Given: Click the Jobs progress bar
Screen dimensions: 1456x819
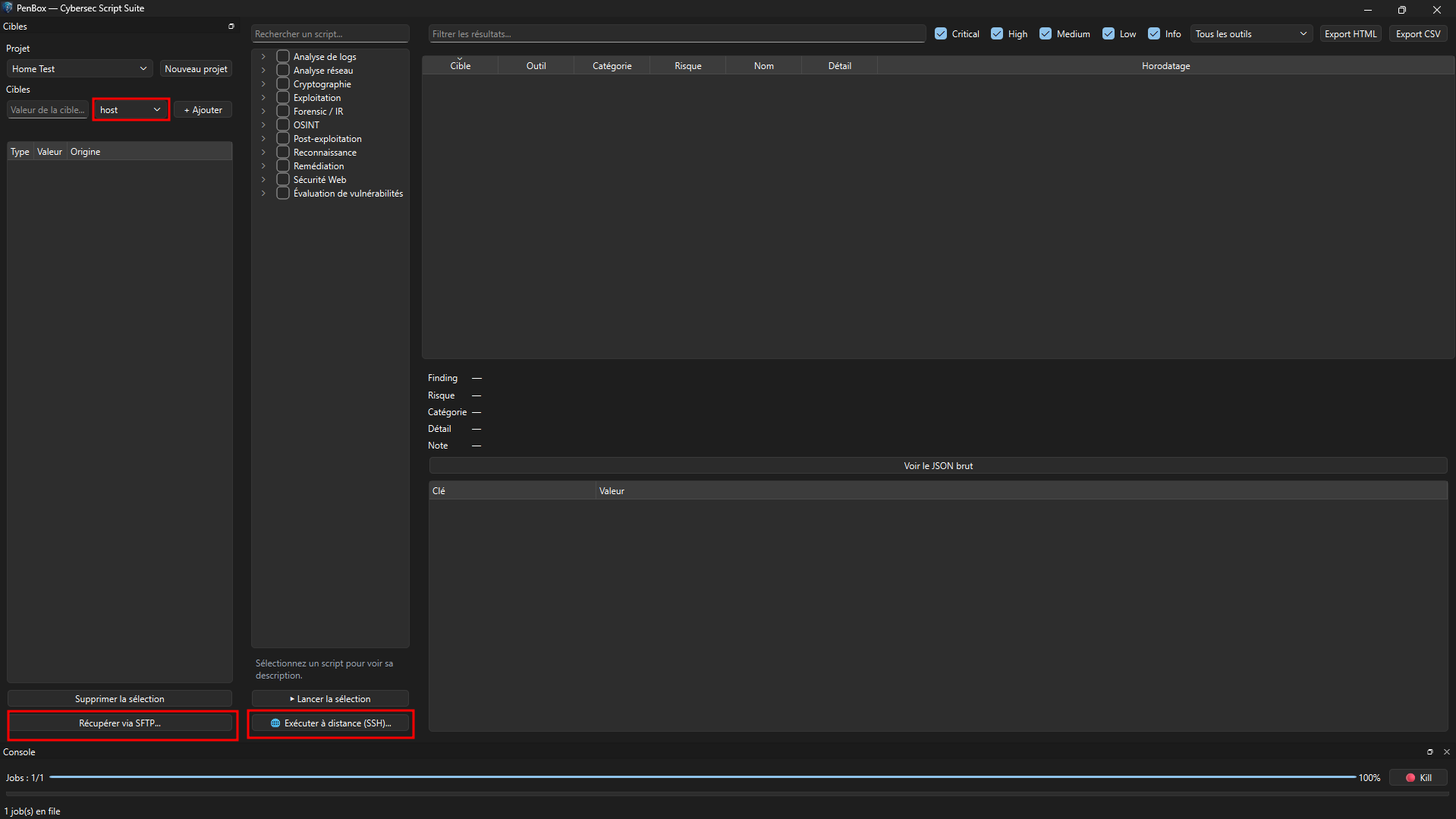Looking at the screenshot, I should tap(703, 777).
